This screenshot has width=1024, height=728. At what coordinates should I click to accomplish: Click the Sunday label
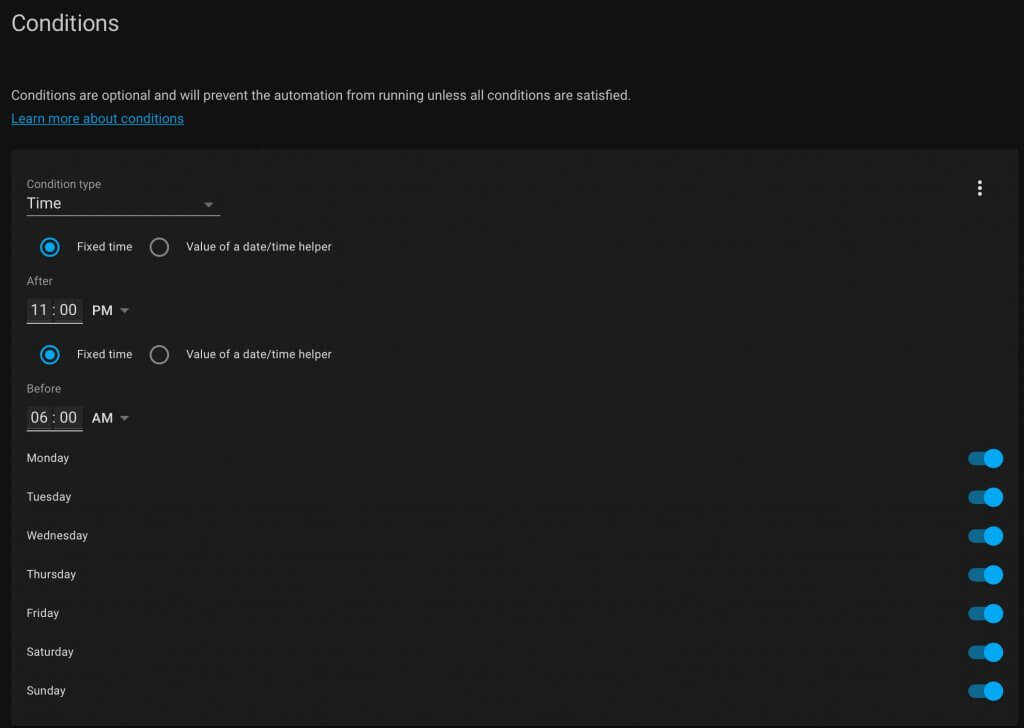coord(46,690)
